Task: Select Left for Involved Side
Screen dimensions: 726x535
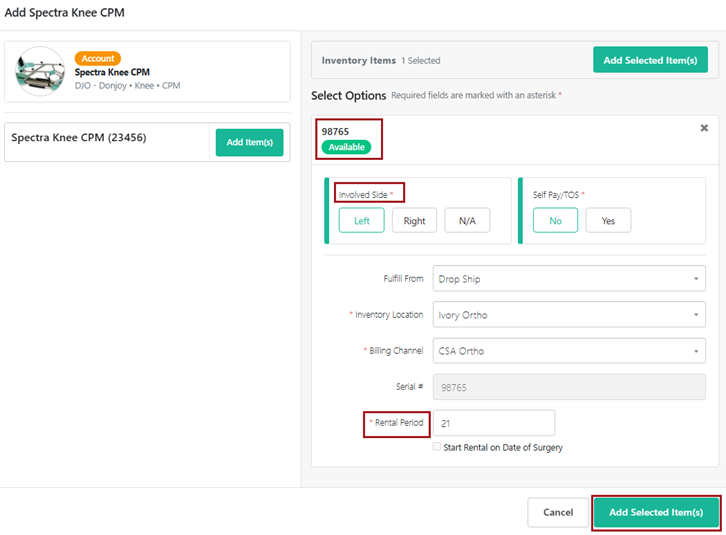Action: tap(361, 221)
